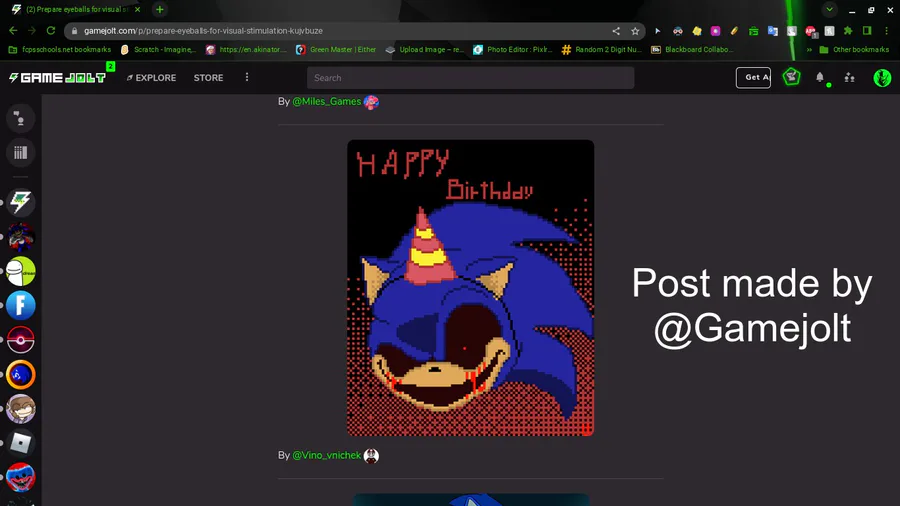Viewport: 900px width, 506px height.
Task: Go to the Explore page
Action: tap(152, 77)
